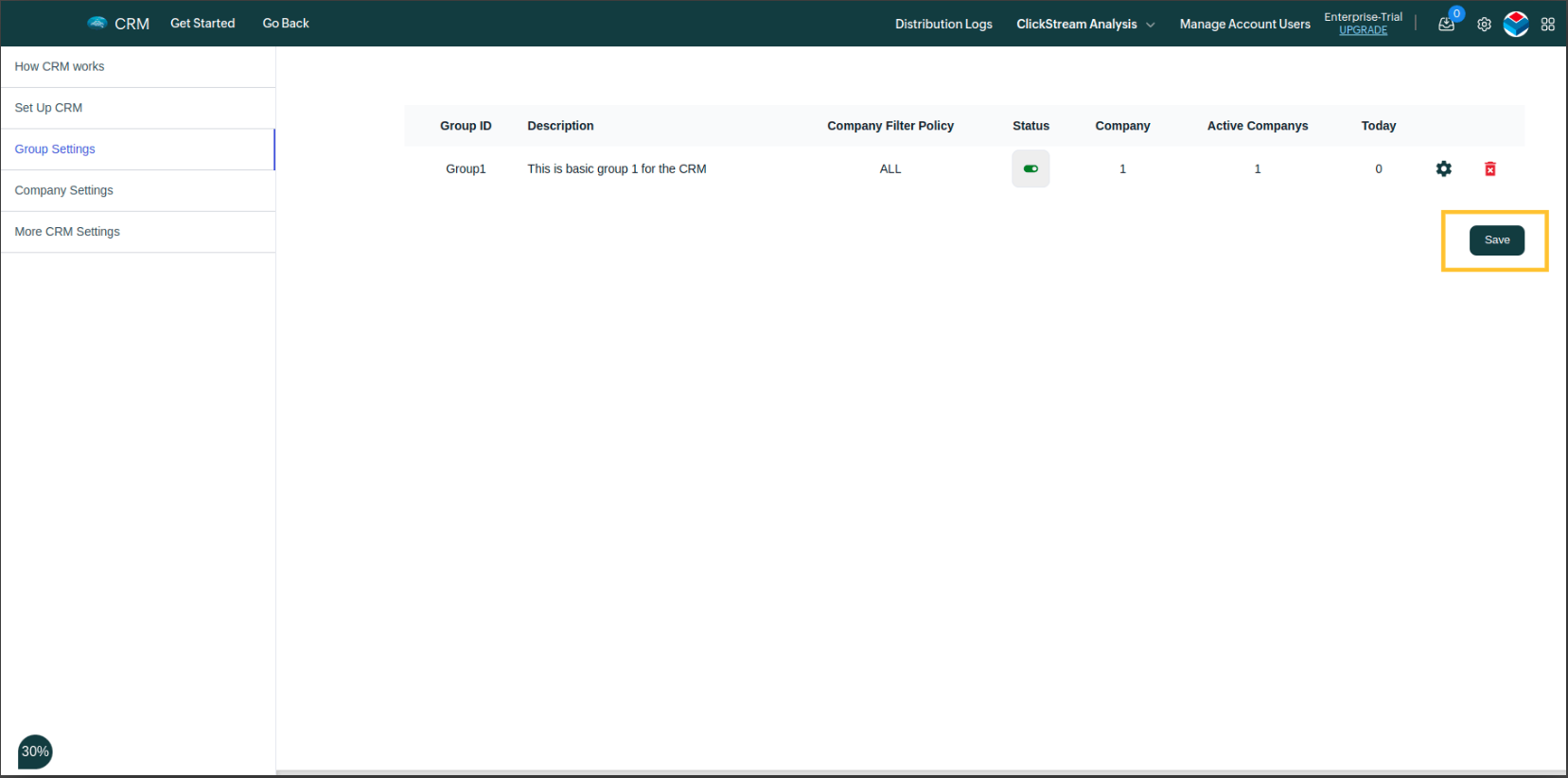1568x778 pixels.
Task: Click the CRM title text
Action: [x=132, y=24]
